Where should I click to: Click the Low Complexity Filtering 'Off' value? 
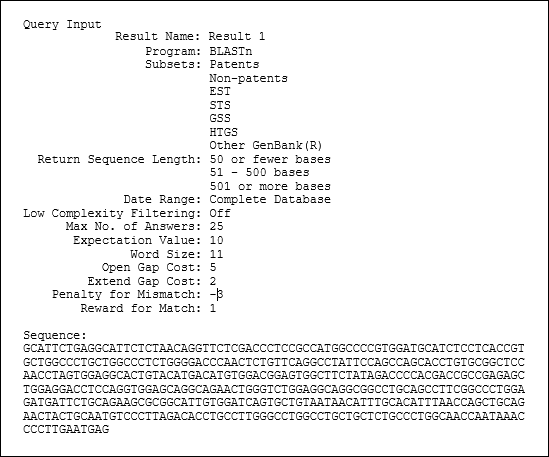pos(220,213)
